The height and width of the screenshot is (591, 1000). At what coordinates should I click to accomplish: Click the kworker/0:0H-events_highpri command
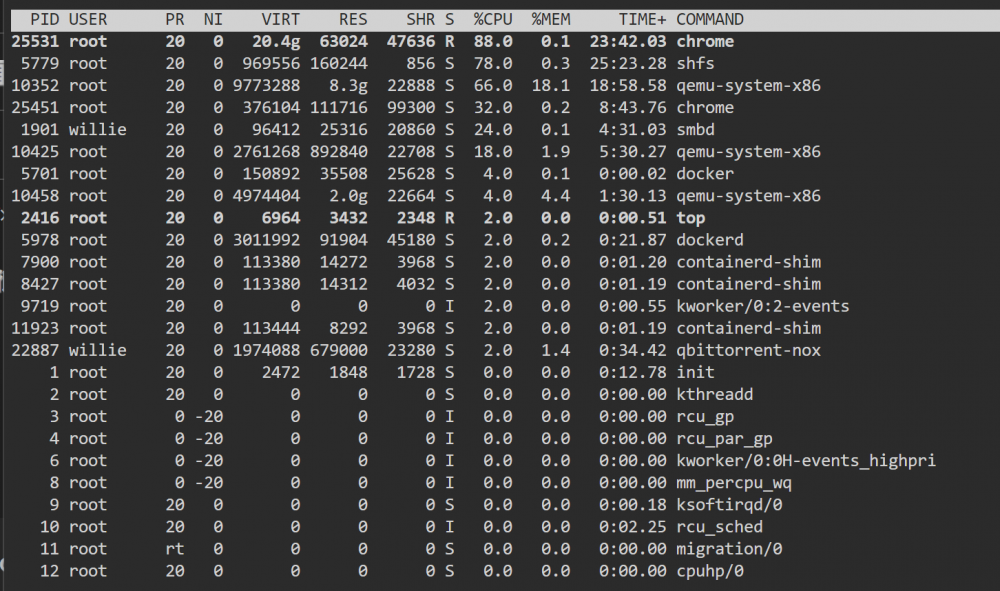(x=806, y=461)
